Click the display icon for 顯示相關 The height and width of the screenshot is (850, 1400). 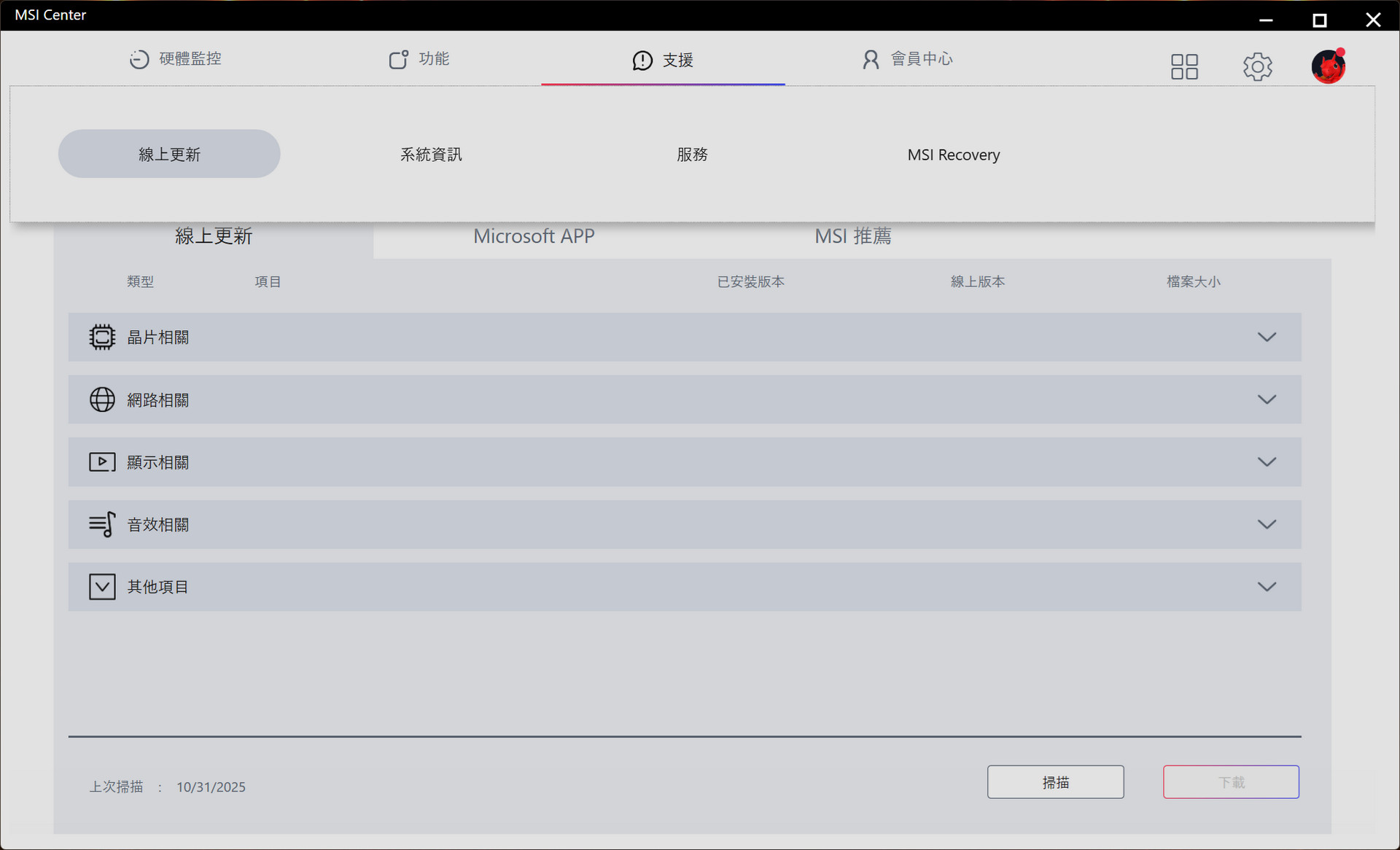tap(102, 462)
